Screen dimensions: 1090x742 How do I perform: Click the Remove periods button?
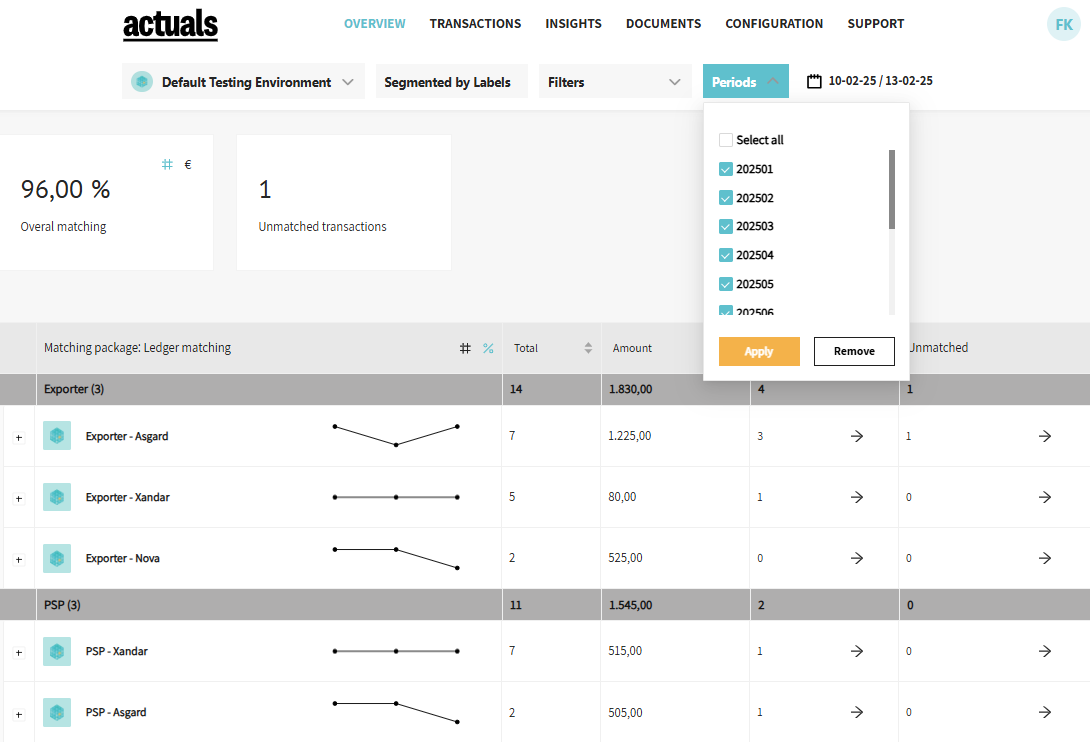point(854,351)
